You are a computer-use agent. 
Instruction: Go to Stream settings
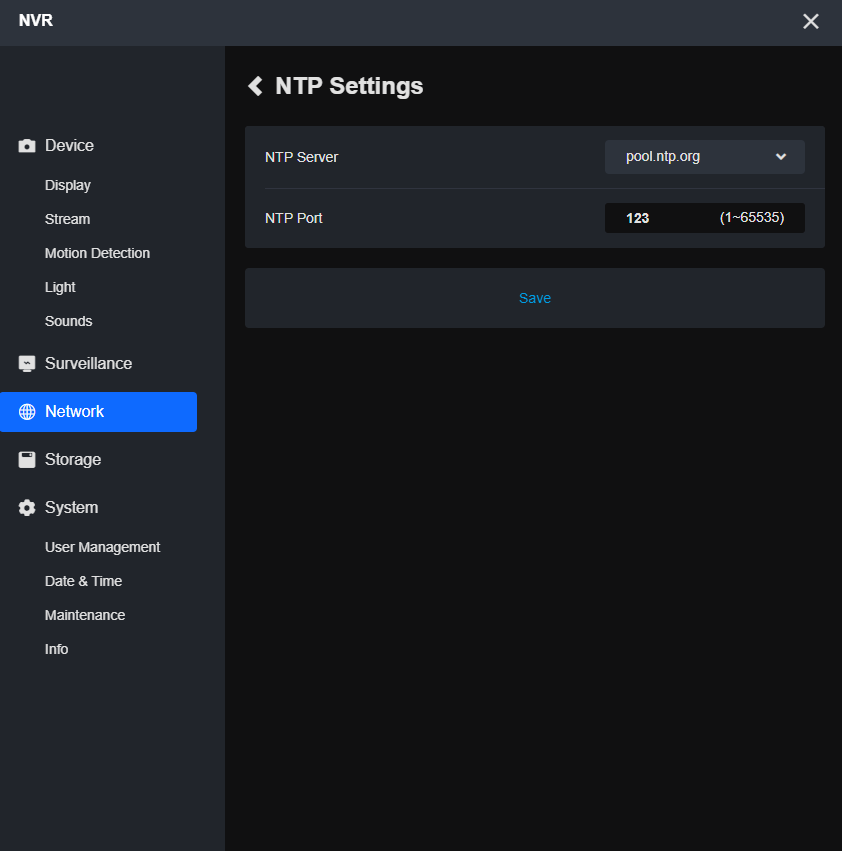(x=67, y=219)
